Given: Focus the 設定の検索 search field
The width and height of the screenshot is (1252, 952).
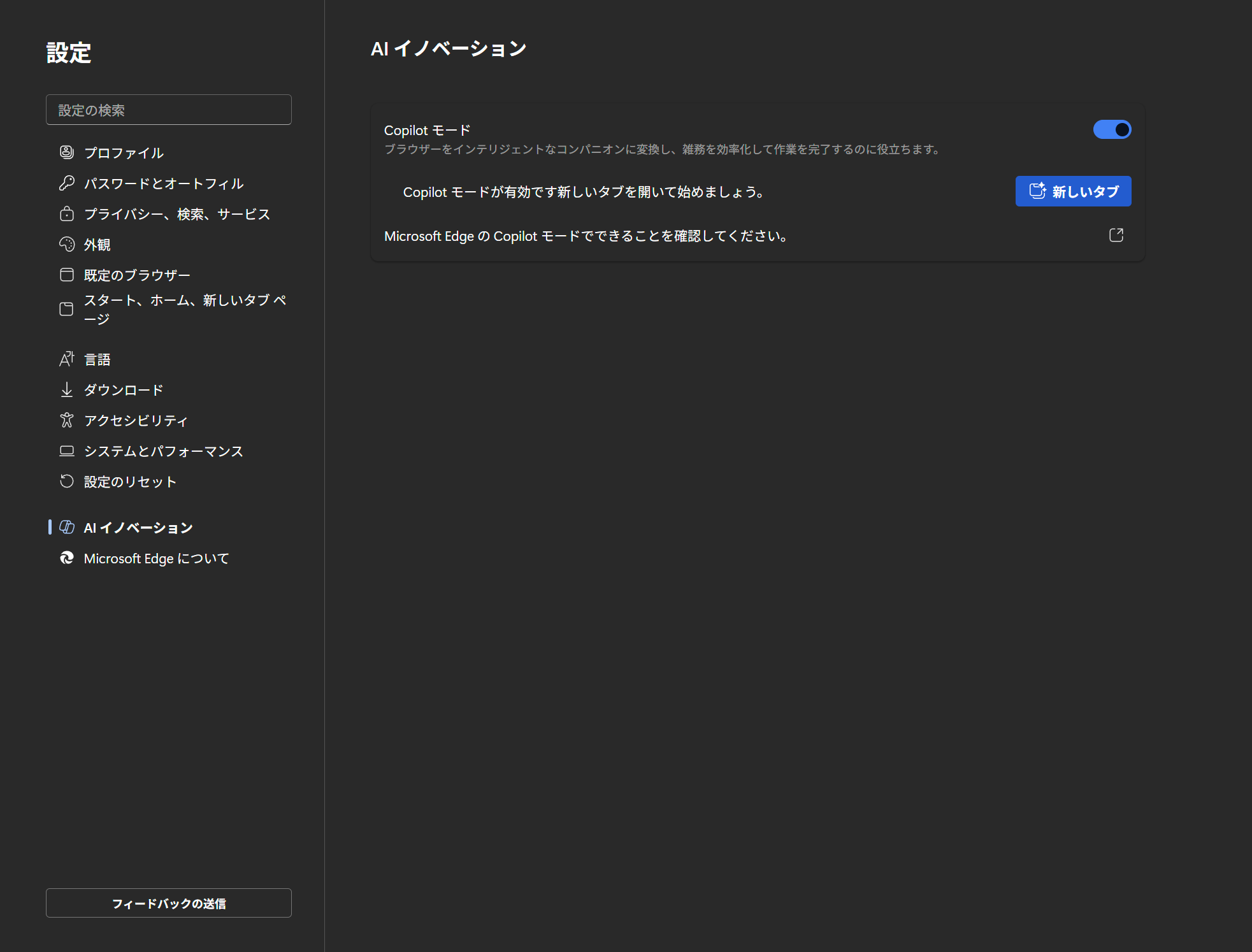Looking at the screenshot, I should click(169, 110).
